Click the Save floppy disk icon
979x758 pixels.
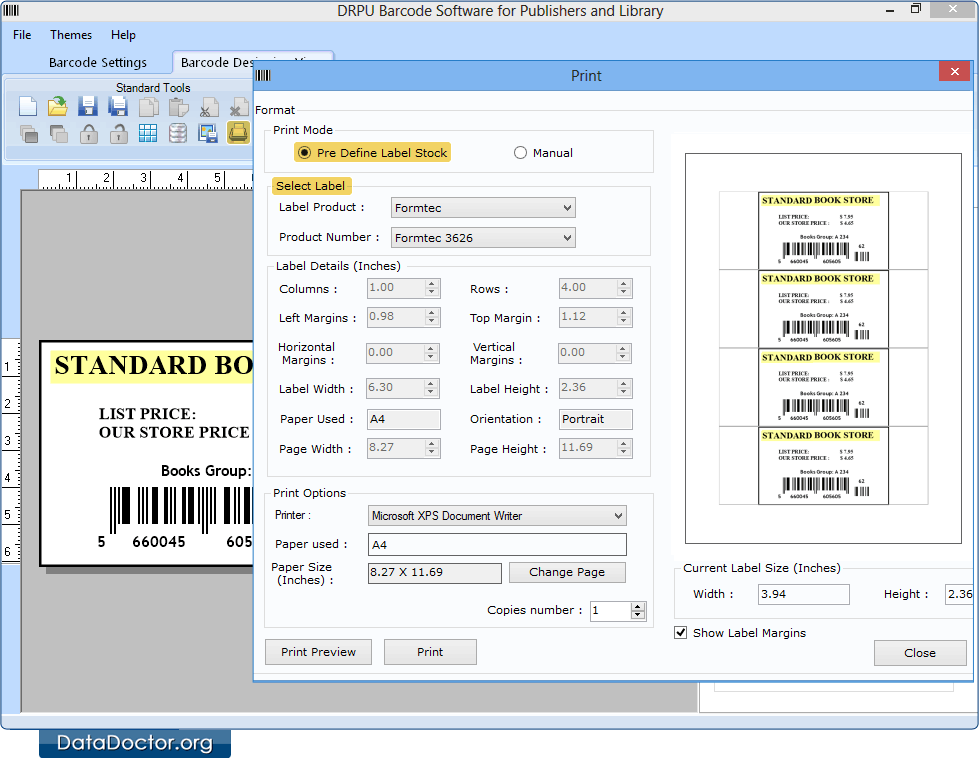(x=87, y=107)
